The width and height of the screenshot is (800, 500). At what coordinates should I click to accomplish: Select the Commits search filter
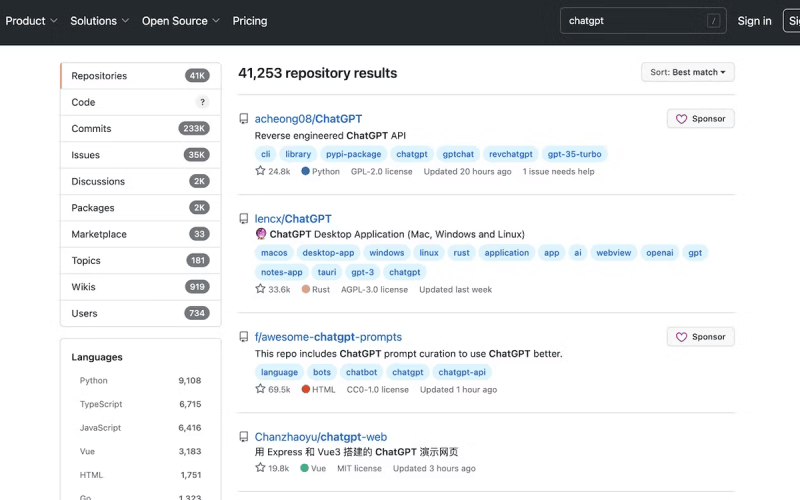141,129
